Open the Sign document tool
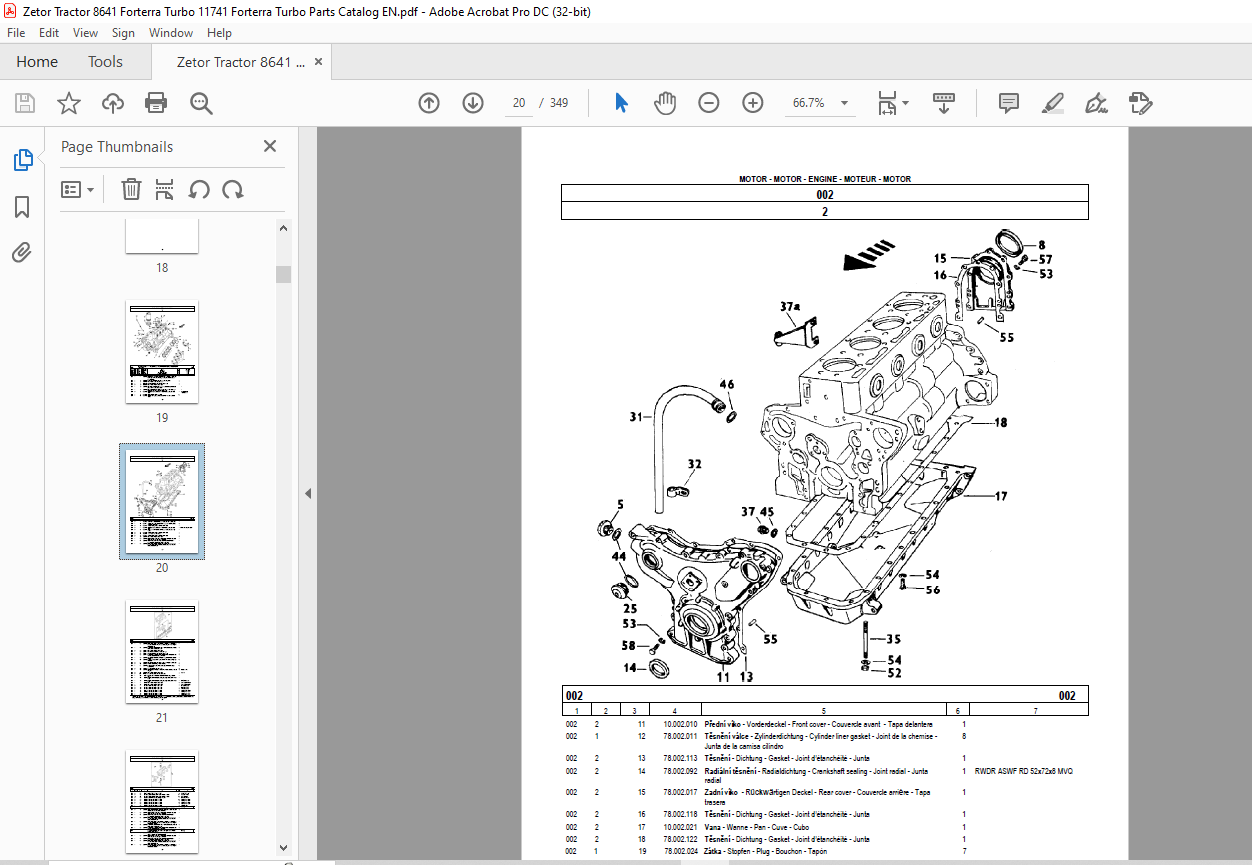Viewport: 1252px width, 865px height. 1097,103
